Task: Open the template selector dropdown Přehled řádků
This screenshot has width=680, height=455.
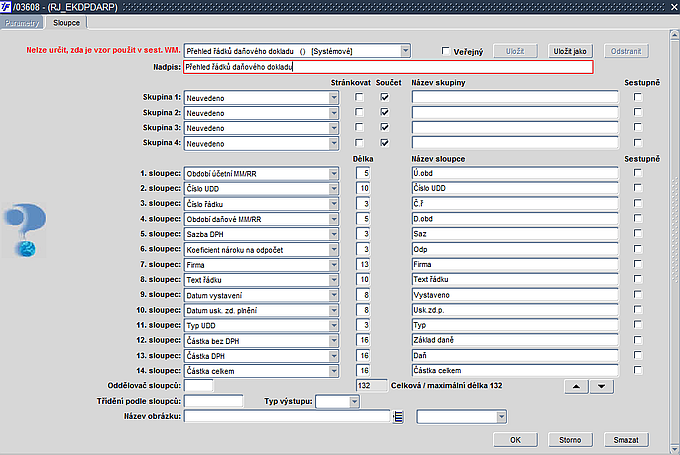Action: pos(405,51)
